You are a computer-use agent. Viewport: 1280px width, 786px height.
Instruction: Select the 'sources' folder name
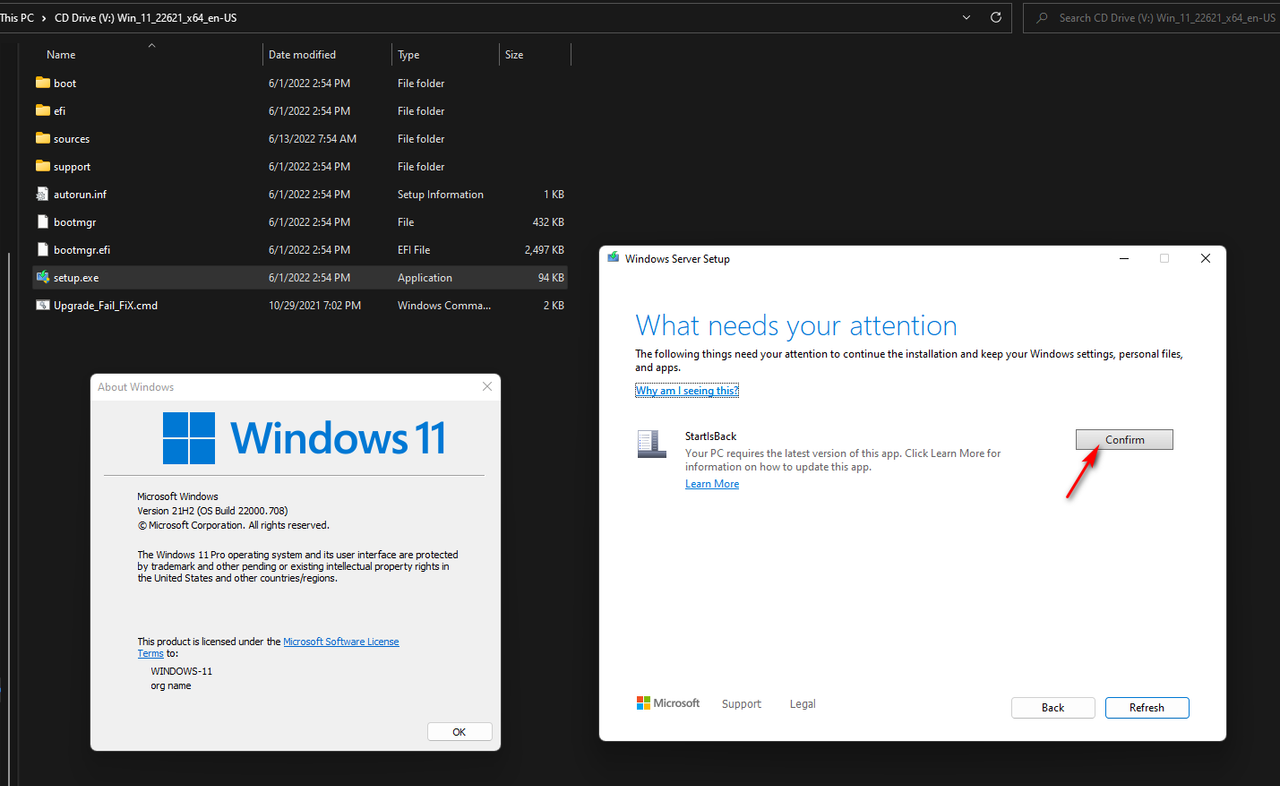point(72,139)
